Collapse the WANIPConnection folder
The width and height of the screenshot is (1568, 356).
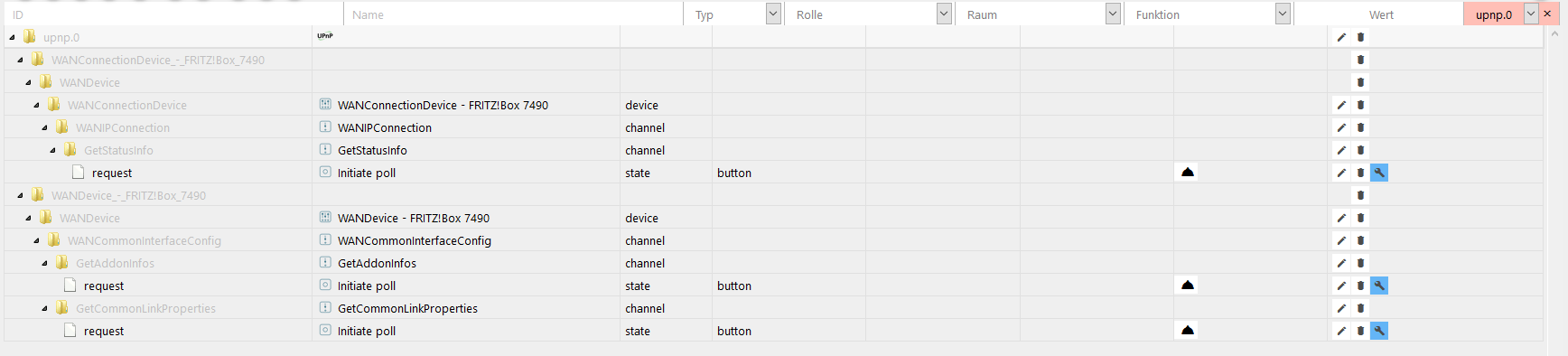44,127
